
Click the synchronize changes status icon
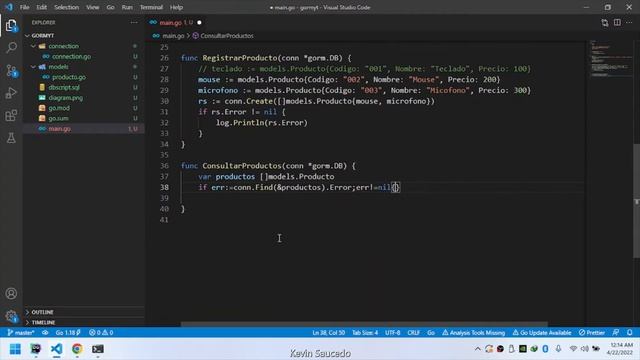tap(45, 333)
